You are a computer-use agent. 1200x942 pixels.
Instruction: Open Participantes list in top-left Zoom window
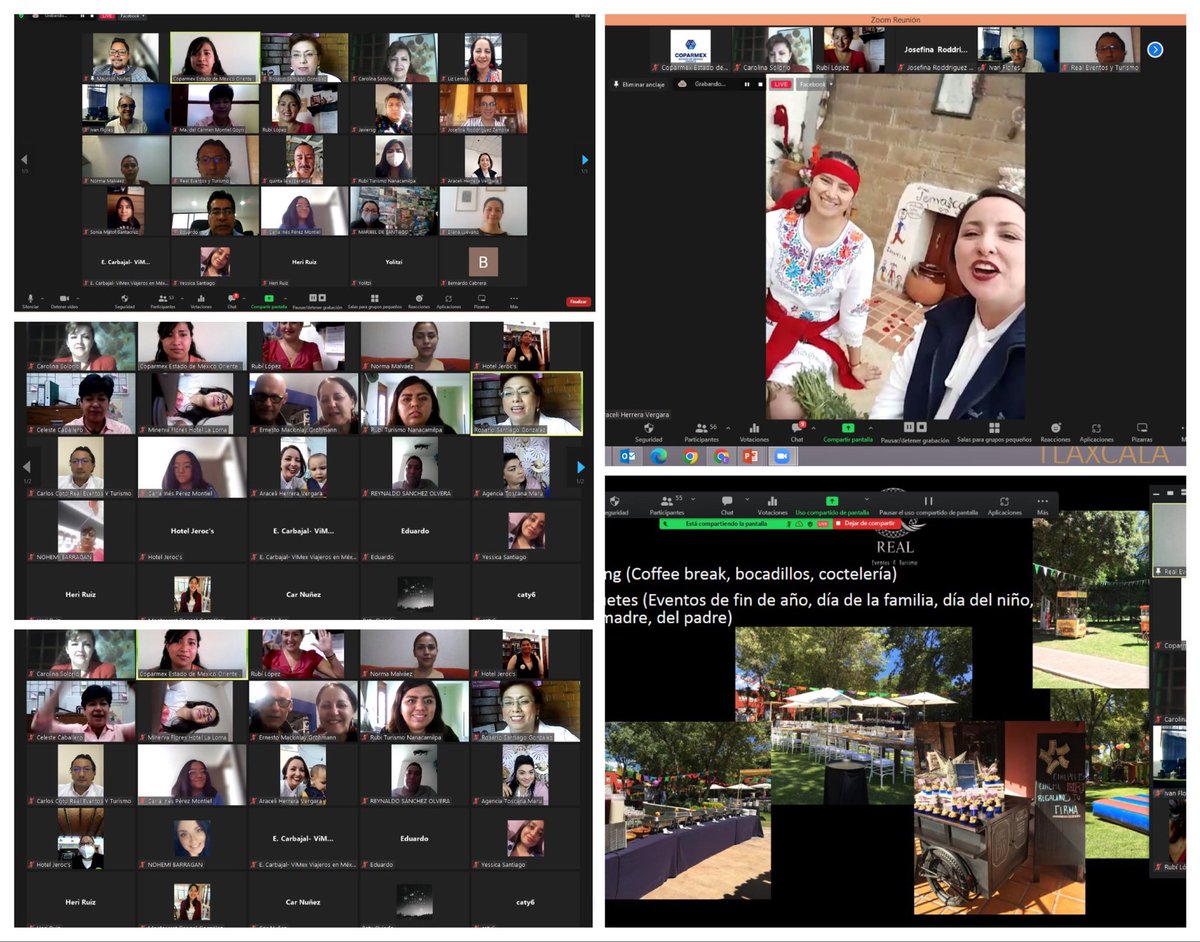tap(163, 301)
